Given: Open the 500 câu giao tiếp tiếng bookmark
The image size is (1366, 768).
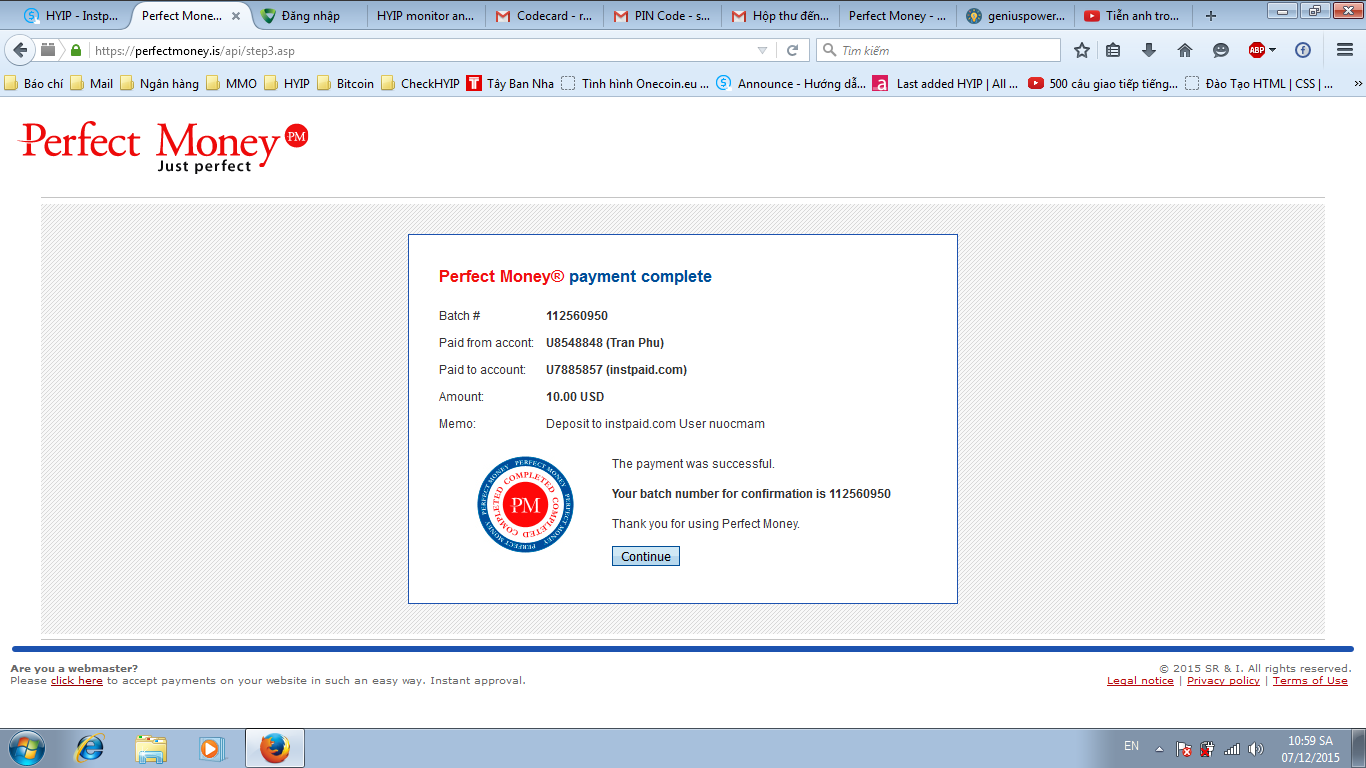Looking at the screenshot, I should pyautogui.click(x=1103, y=84).
